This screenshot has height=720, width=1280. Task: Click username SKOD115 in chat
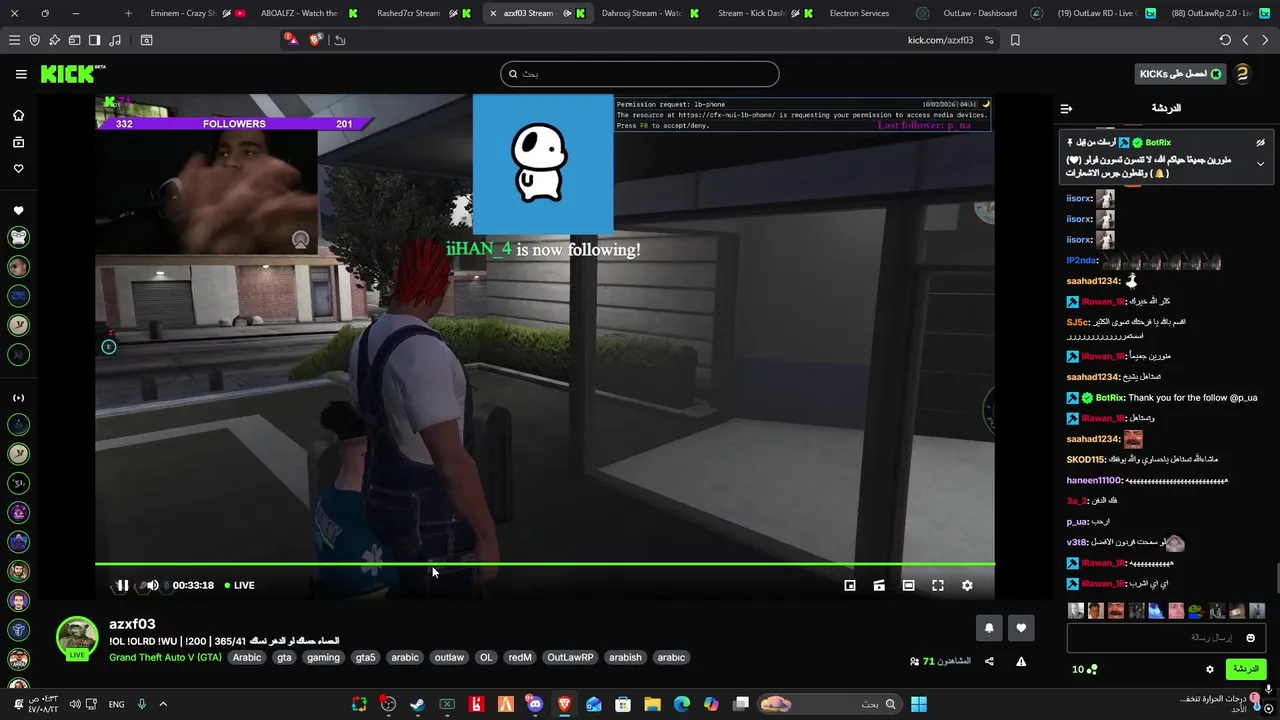[x=1085, y=460]
